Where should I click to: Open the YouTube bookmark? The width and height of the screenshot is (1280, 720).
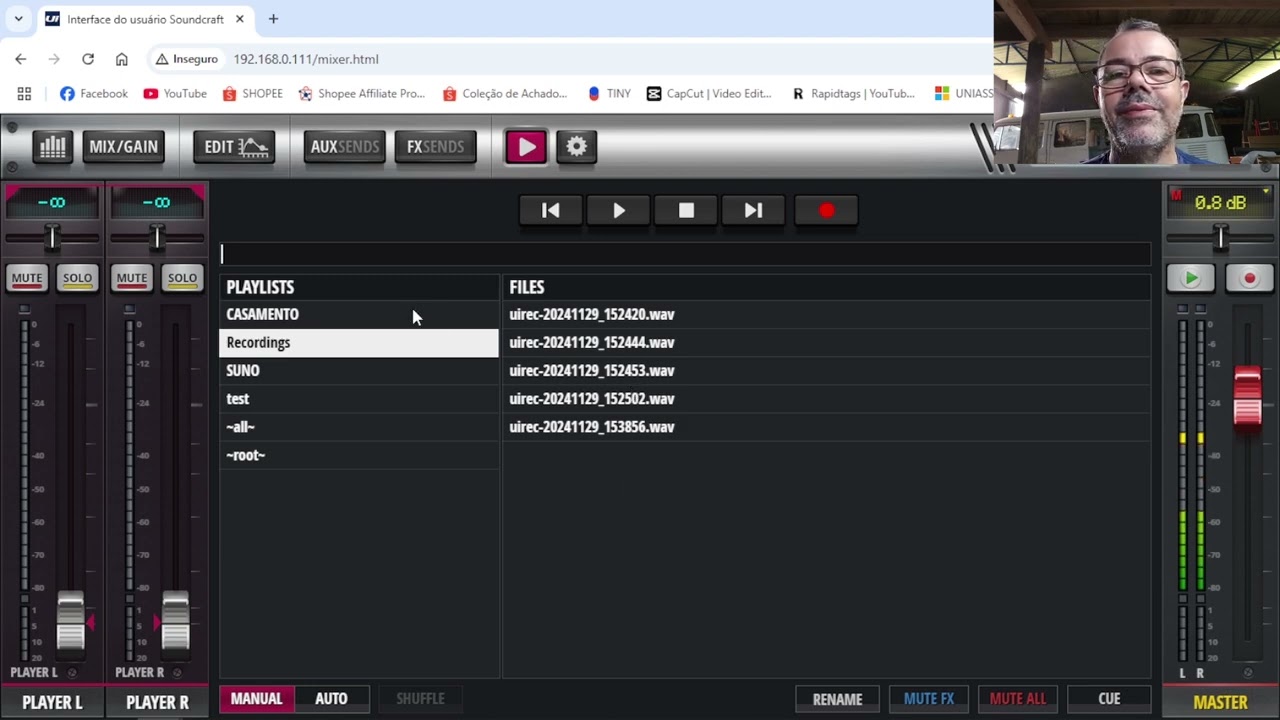175,93
